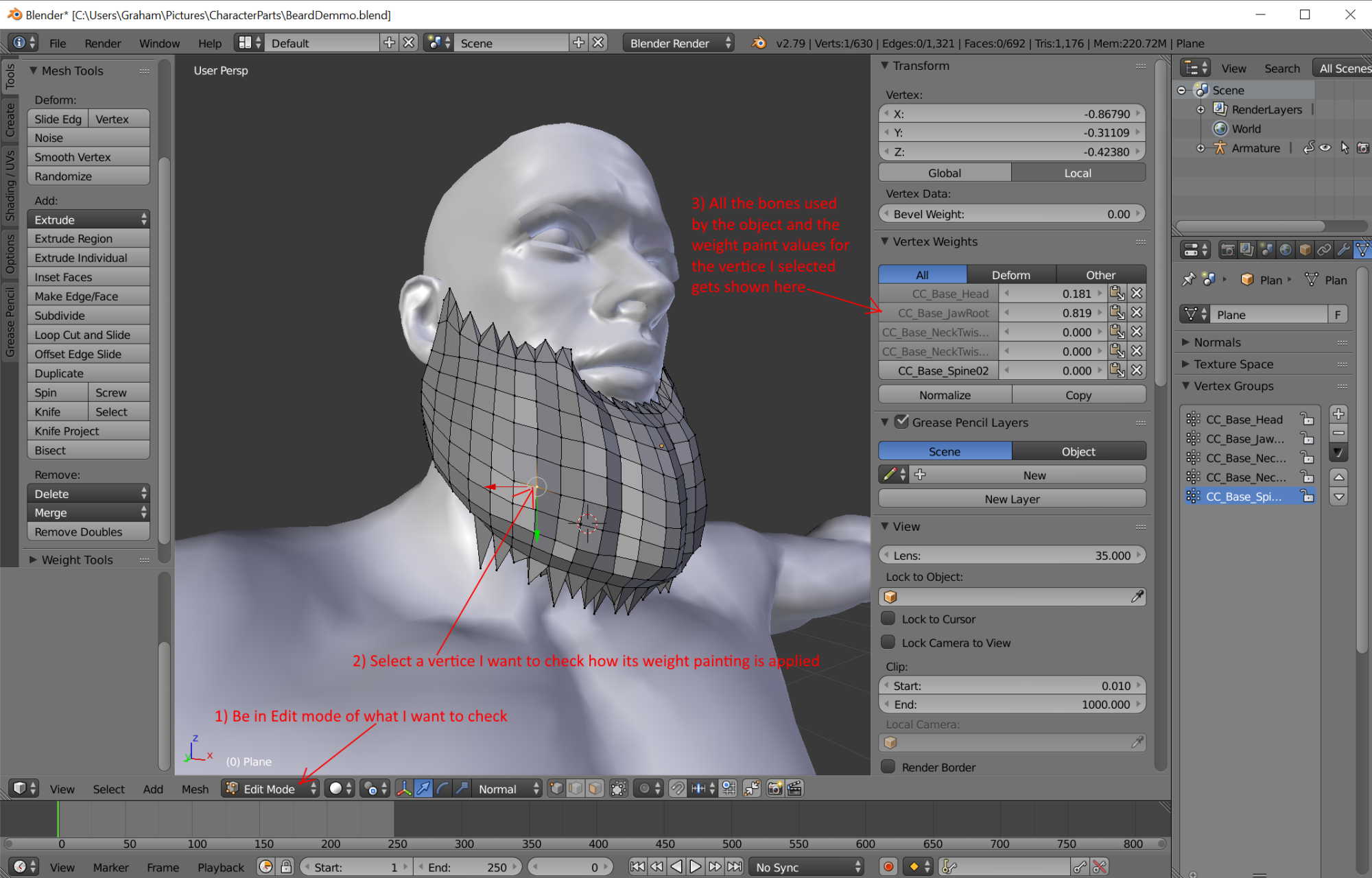
Task: Select the scale manipulator icon
Action: (462, 789)
